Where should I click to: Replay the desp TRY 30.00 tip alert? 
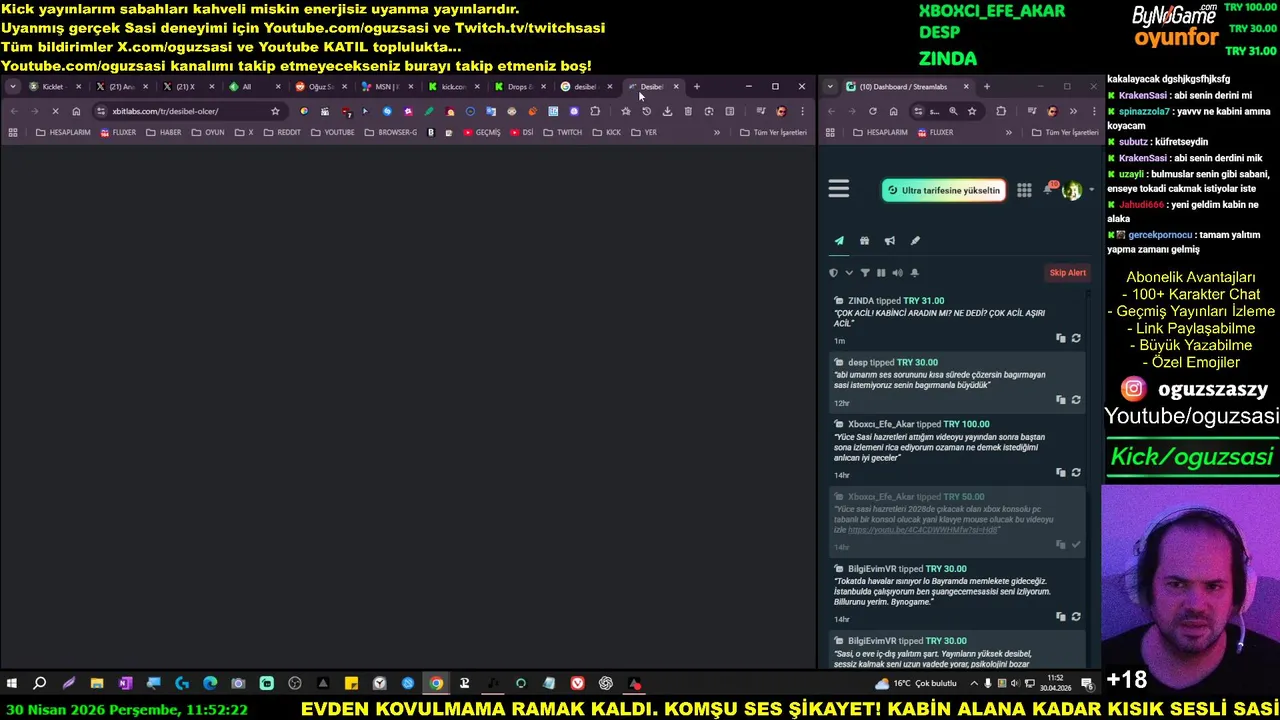(x=1076, y=399)
